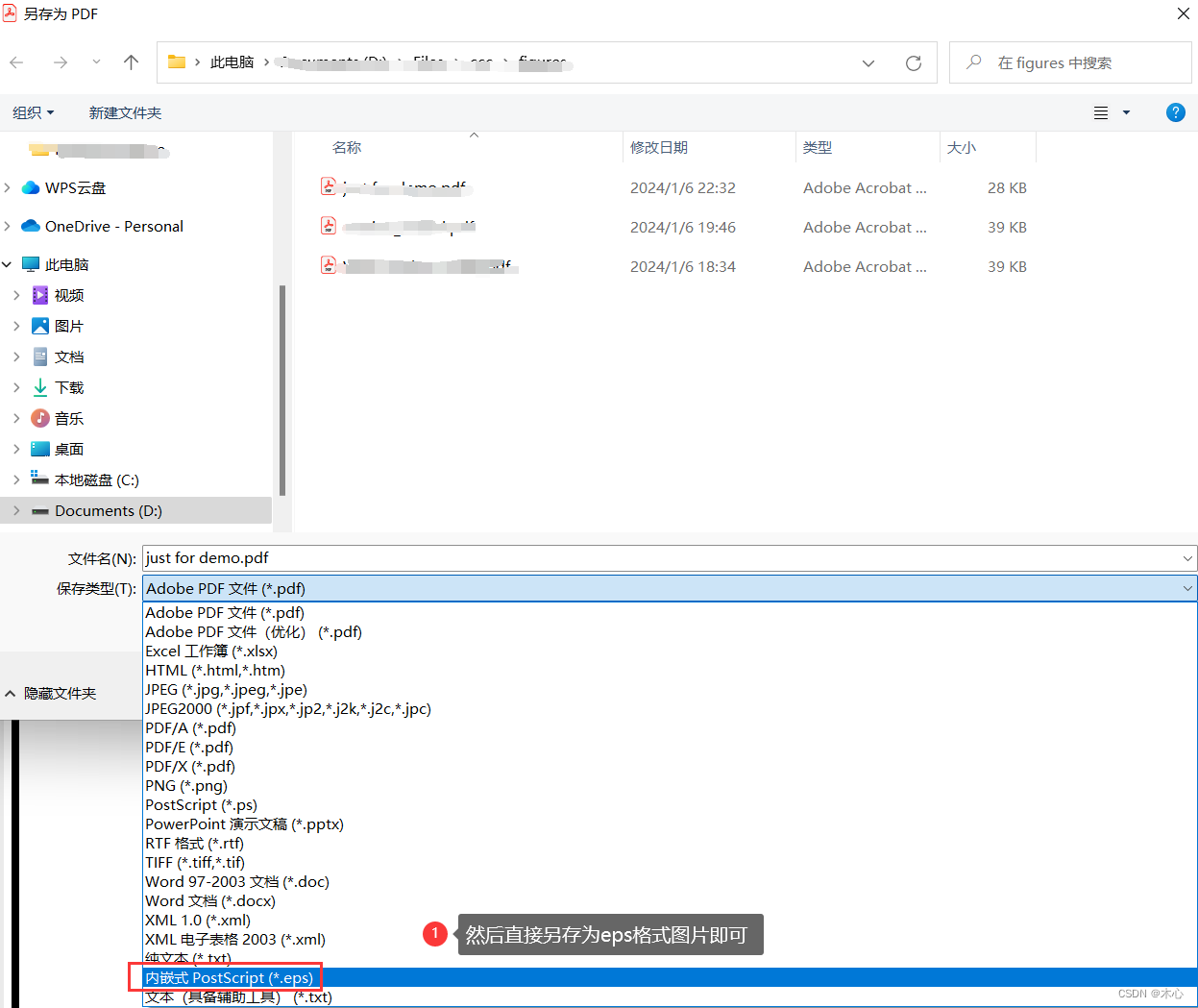1198x1008 pixels.
Task: Refresh the current folder
Action: tap(914, 63)
